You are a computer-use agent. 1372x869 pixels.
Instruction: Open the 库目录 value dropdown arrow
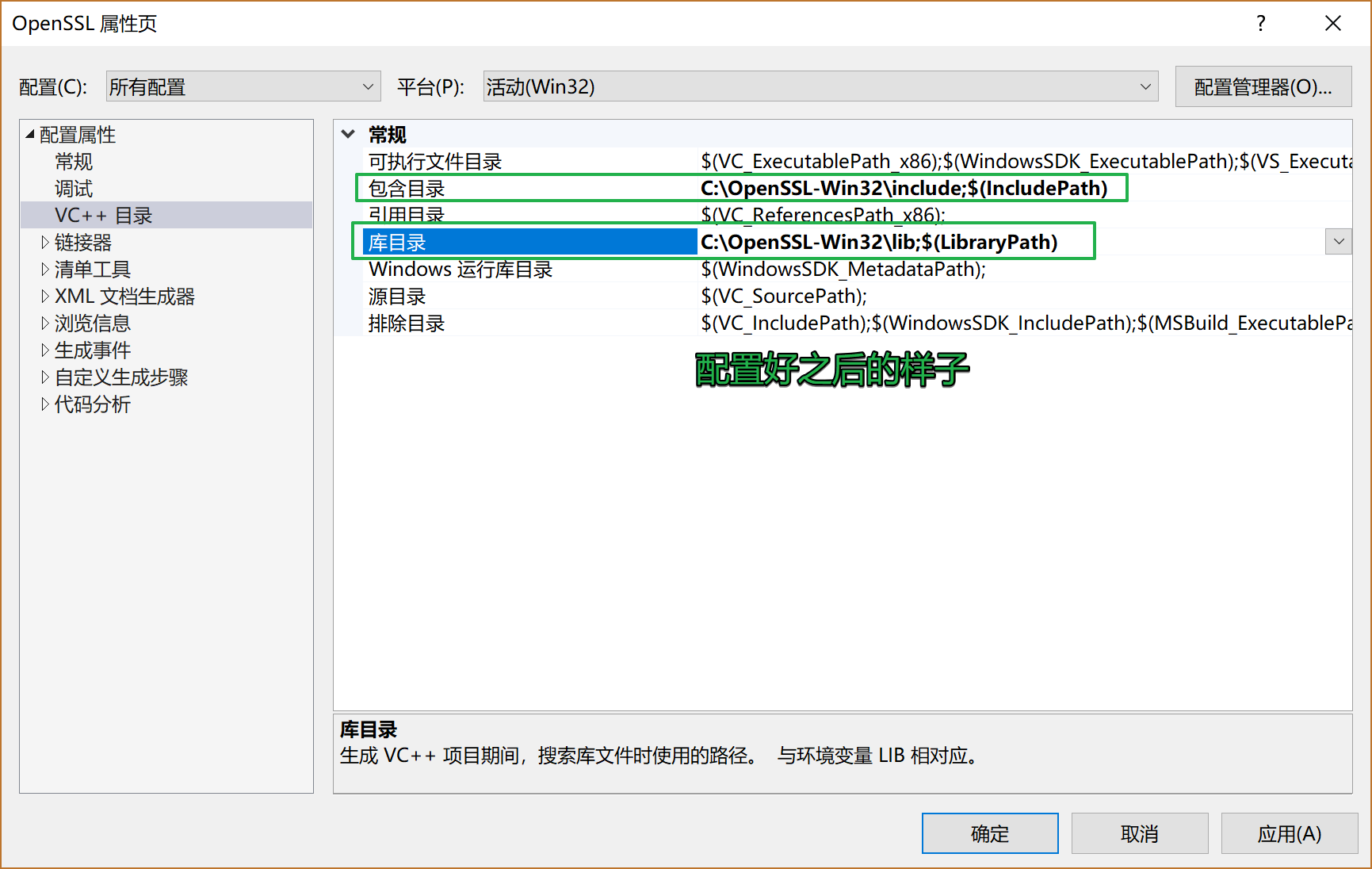(1338, 242)
